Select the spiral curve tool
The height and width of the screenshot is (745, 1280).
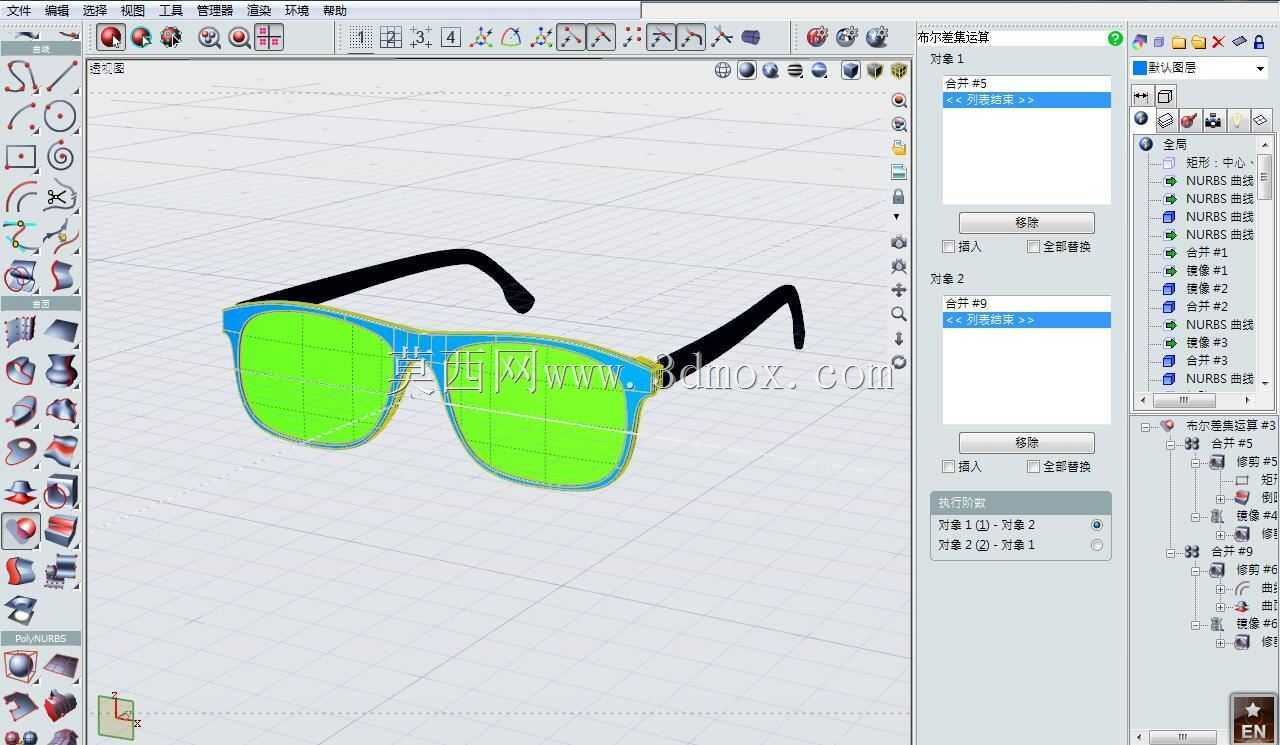click(60, 156)
